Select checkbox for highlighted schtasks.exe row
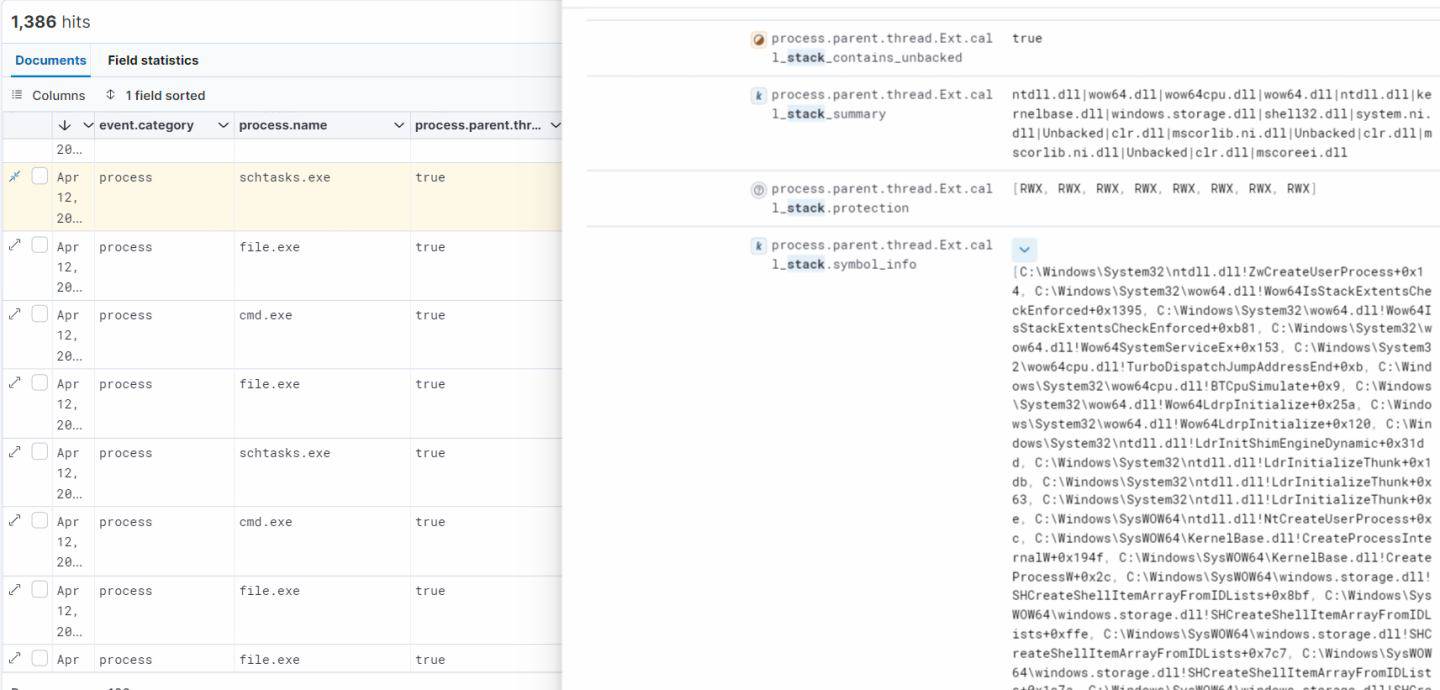This screenshot has height=690, width=1440. point(40,177)
